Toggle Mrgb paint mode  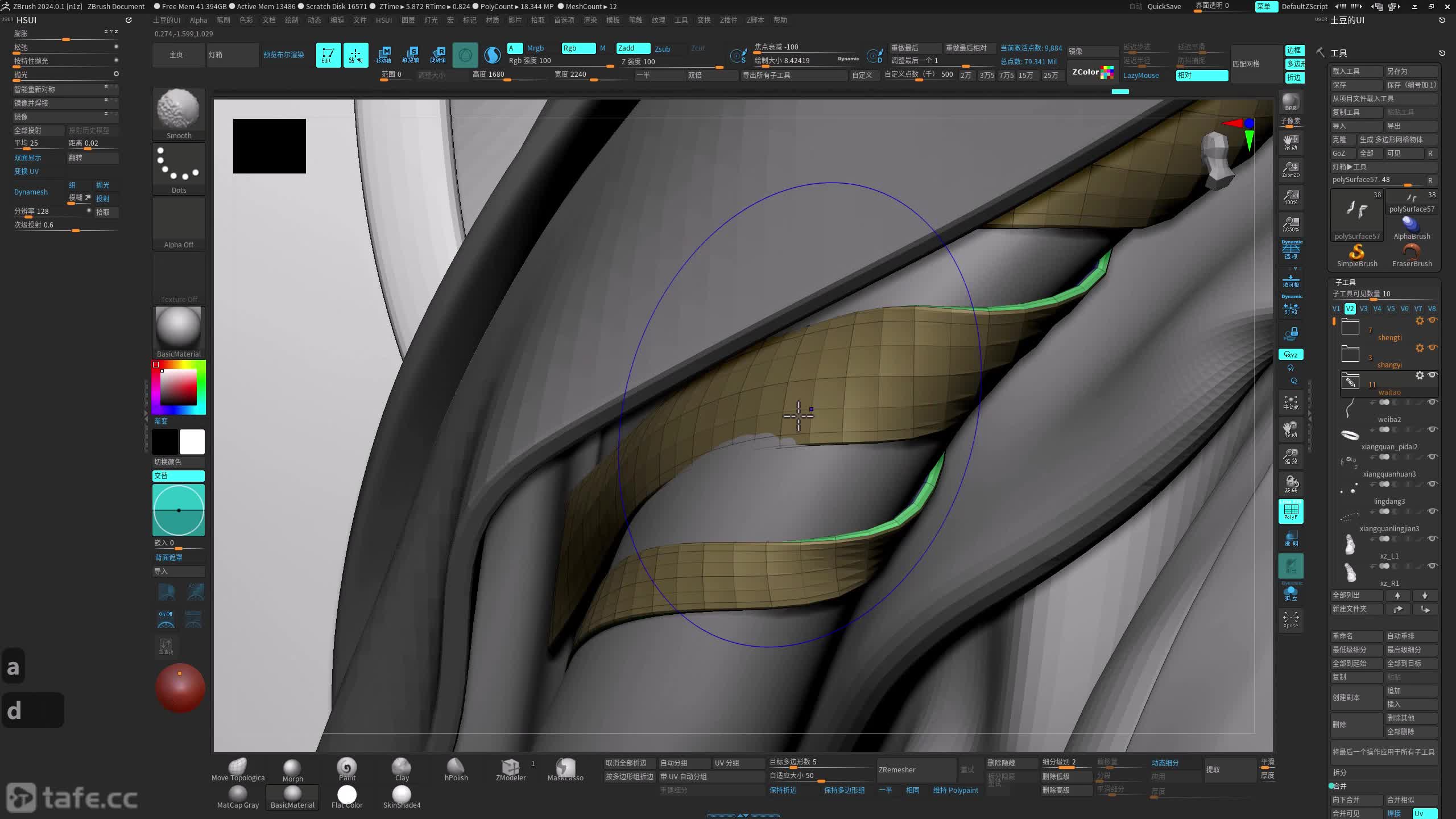point(535,48)
